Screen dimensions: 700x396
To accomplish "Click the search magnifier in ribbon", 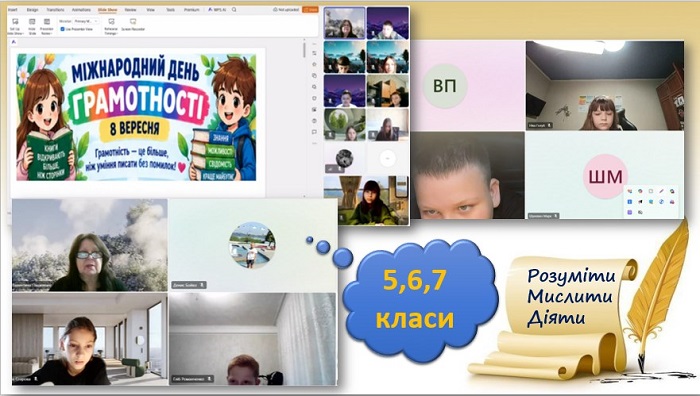I will pos(234,9).
